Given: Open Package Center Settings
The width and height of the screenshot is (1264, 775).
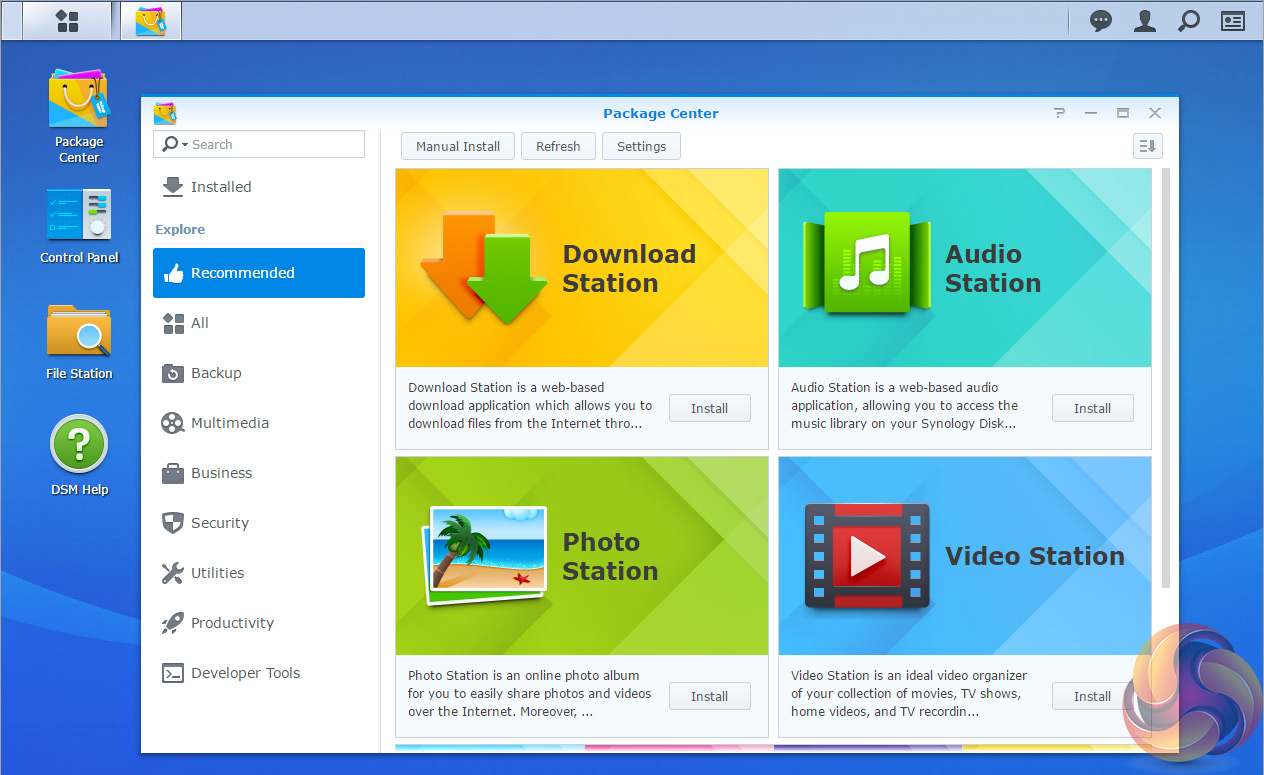Looking at the screenshot, I should [x=641, y=146].
